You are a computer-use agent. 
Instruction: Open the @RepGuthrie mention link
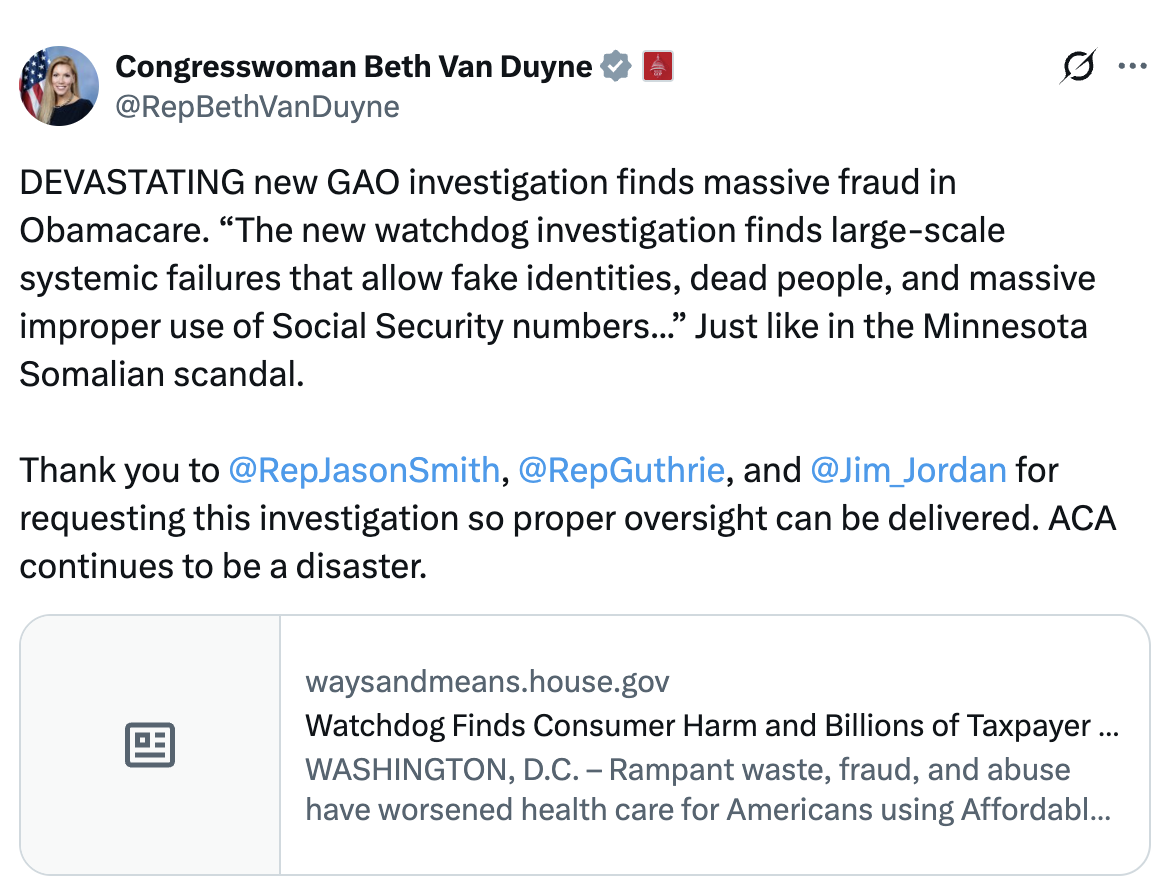pyautogui.click(x=622, y=470)
